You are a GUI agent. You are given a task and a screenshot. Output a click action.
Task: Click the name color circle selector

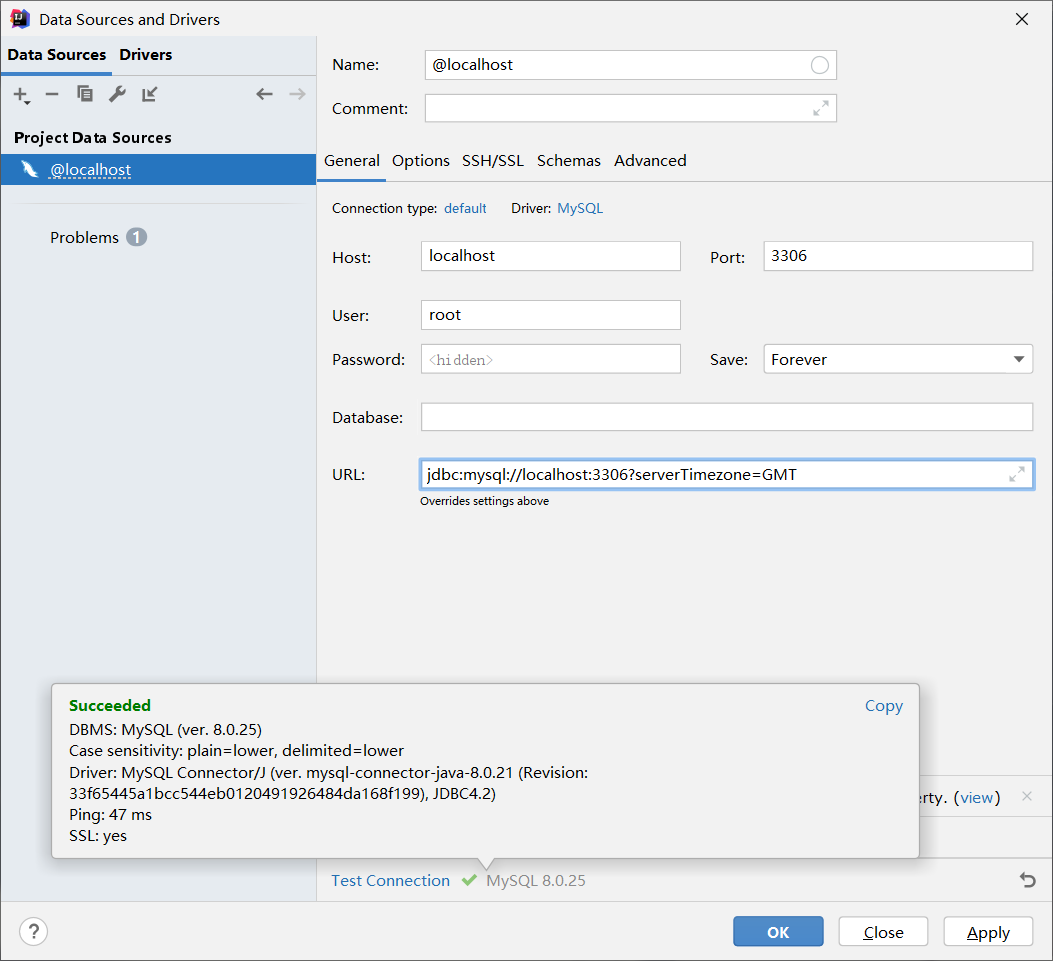(820, 65)
